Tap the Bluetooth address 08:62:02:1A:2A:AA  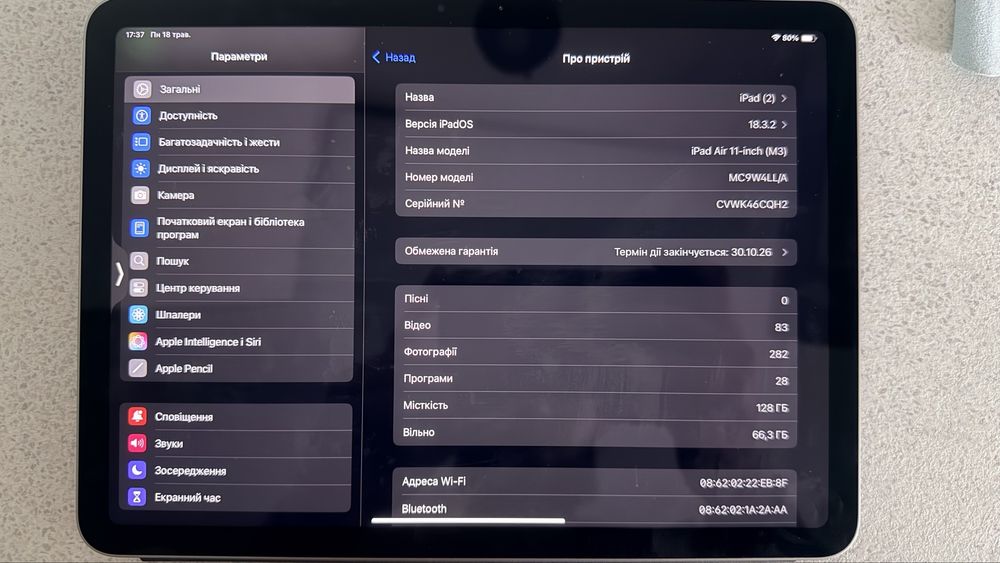743,510
